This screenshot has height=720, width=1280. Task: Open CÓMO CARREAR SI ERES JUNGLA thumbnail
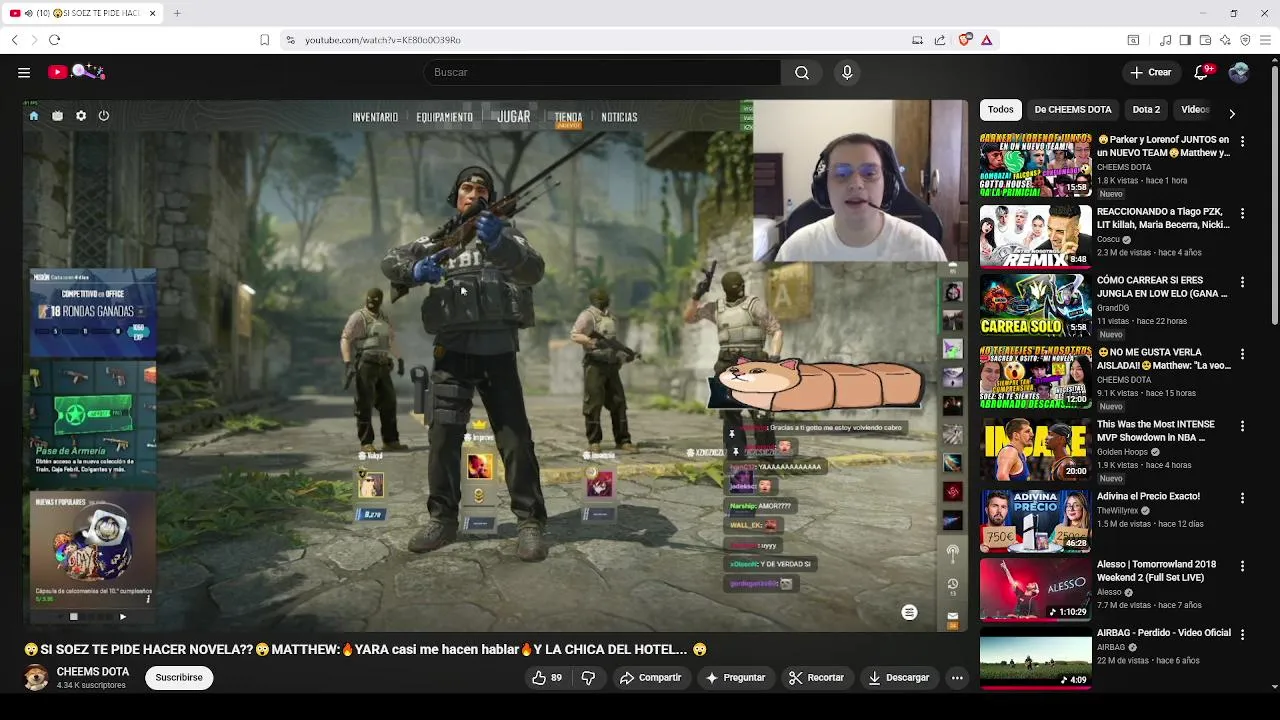tap(1035, 305)
